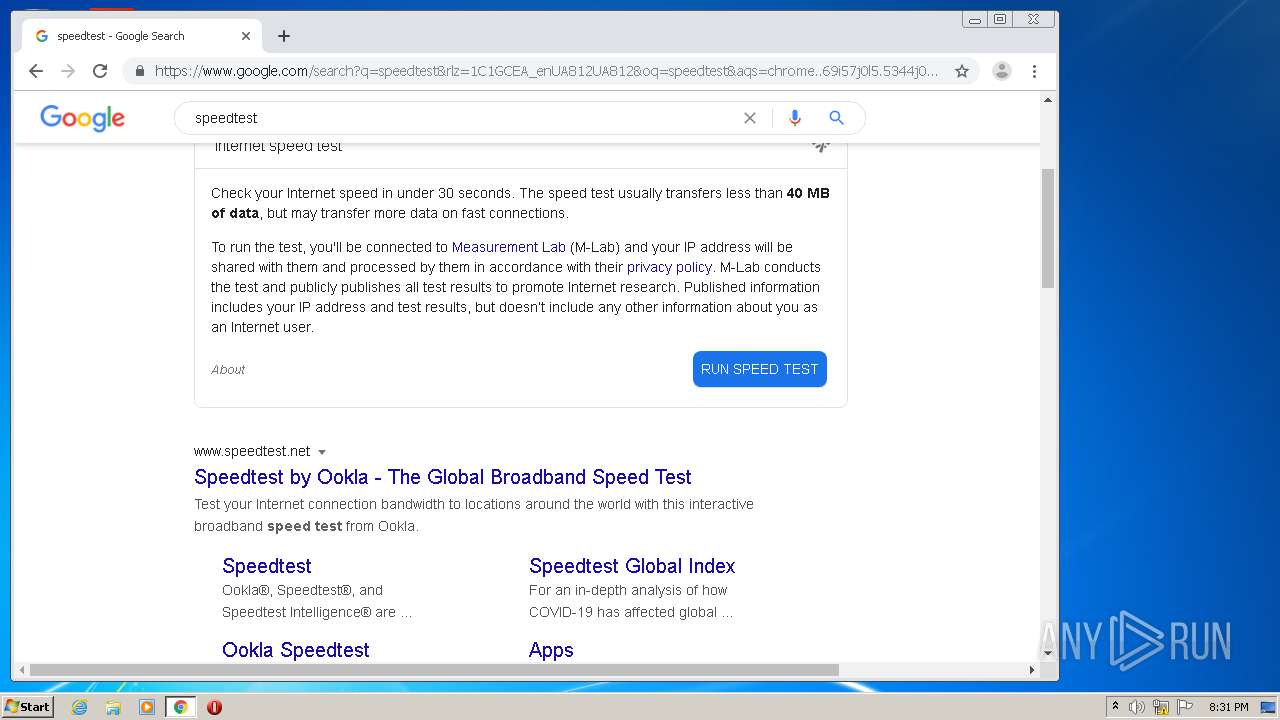The width and height of the screenshot is (1280, 720).
Task: Open Action Center flag icon
Action: pos(1185,707)
